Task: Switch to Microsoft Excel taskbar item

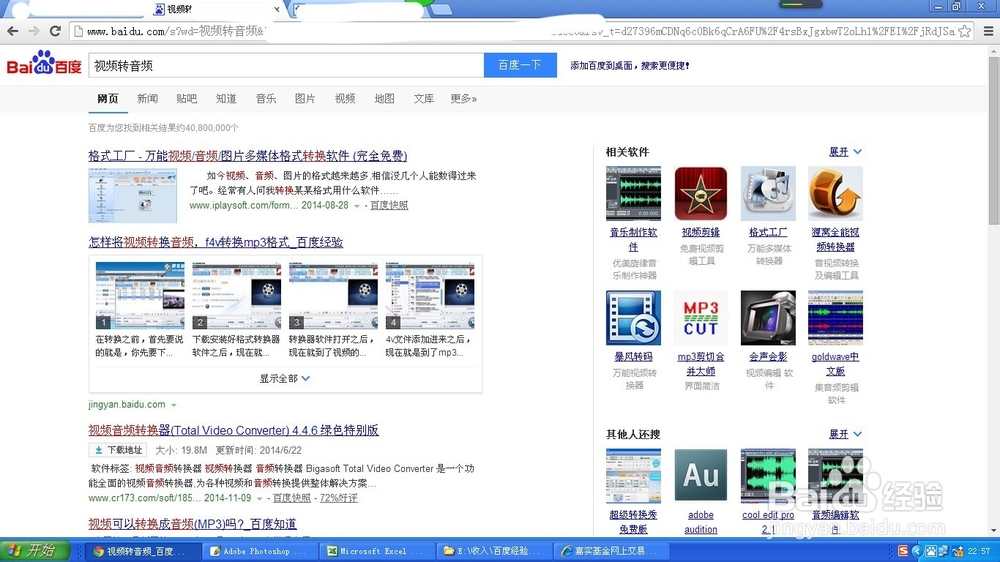Action: [x=376, y=551]
